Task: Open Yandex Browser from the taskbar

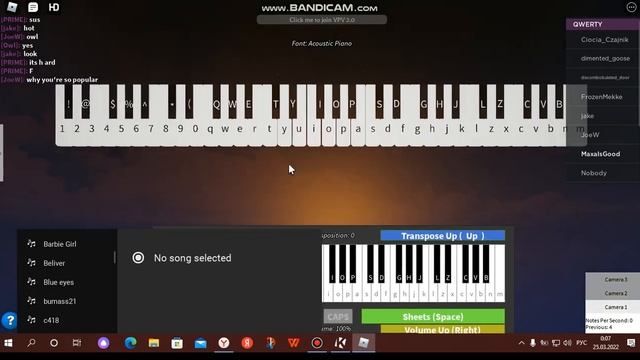Action: click(224, 343)
